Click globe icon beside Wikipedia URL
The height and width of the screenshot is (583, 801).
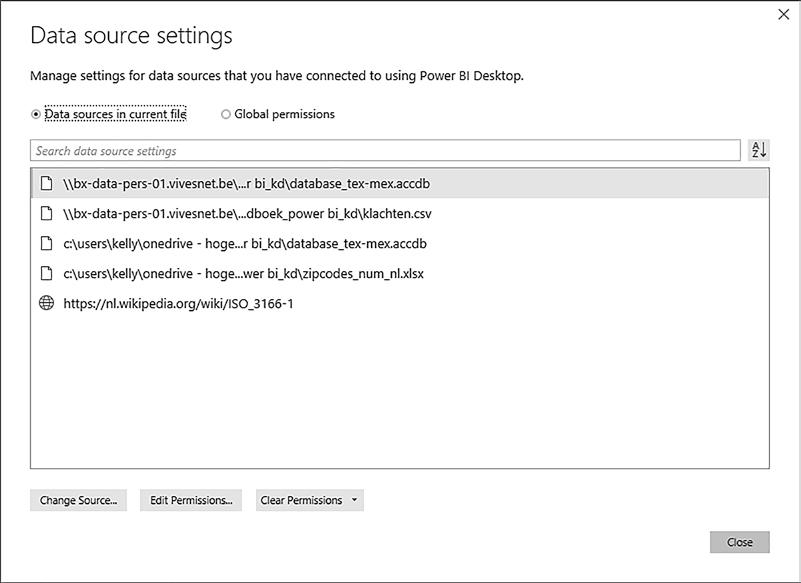click(x=46, y=304)
